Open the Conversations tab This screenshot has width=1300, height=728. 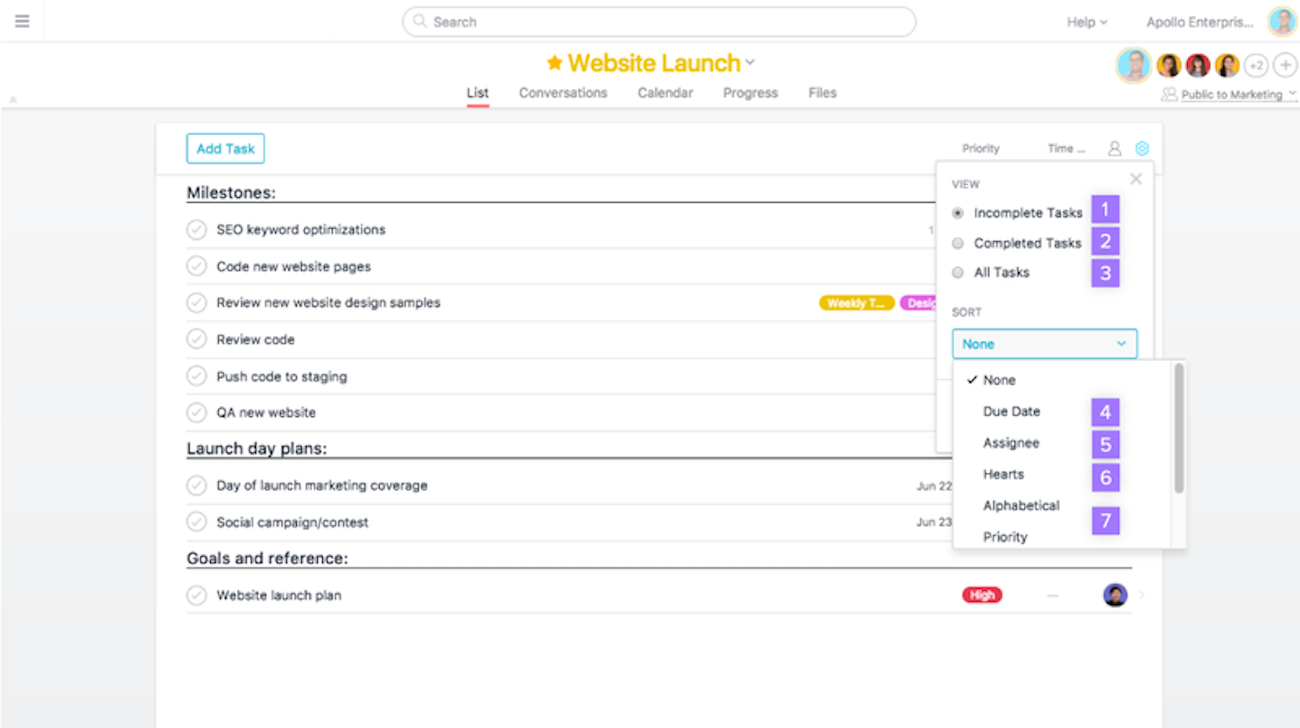(562, 92)
